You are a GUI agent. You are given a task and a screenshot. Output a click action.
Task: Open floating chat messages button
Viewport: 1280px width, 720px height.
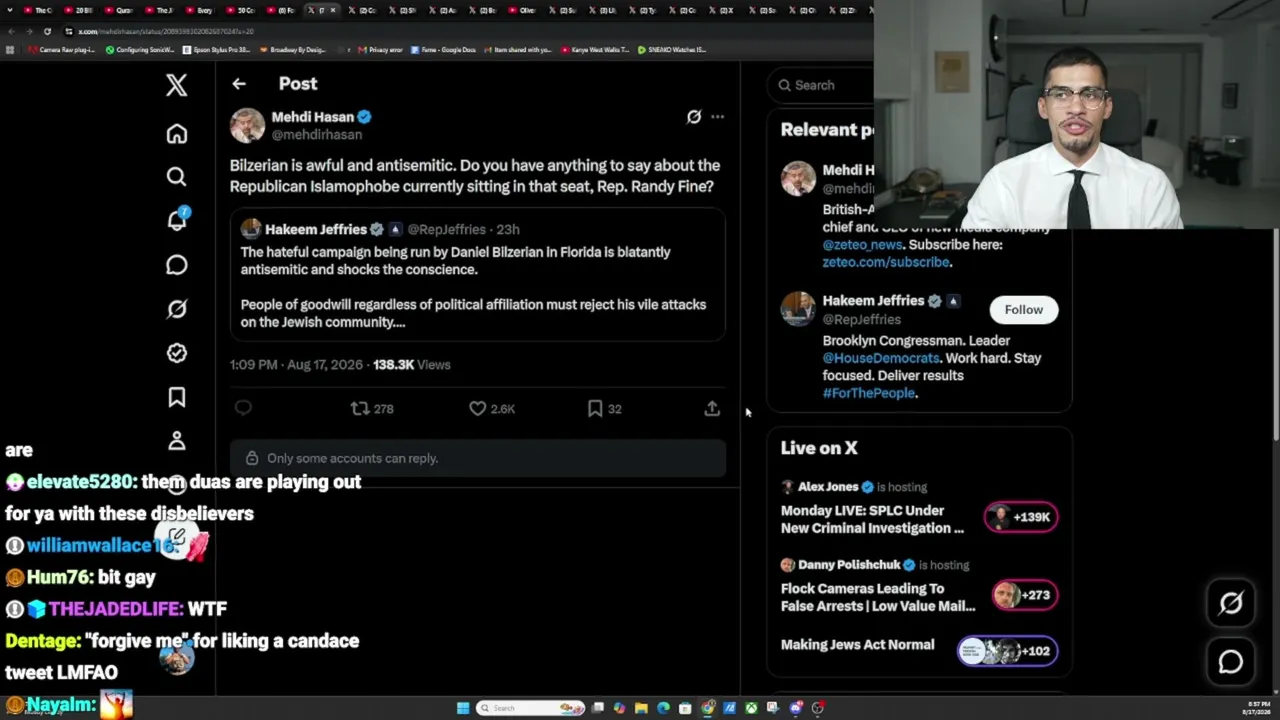pyautogui.click(x=1230, y=662)
